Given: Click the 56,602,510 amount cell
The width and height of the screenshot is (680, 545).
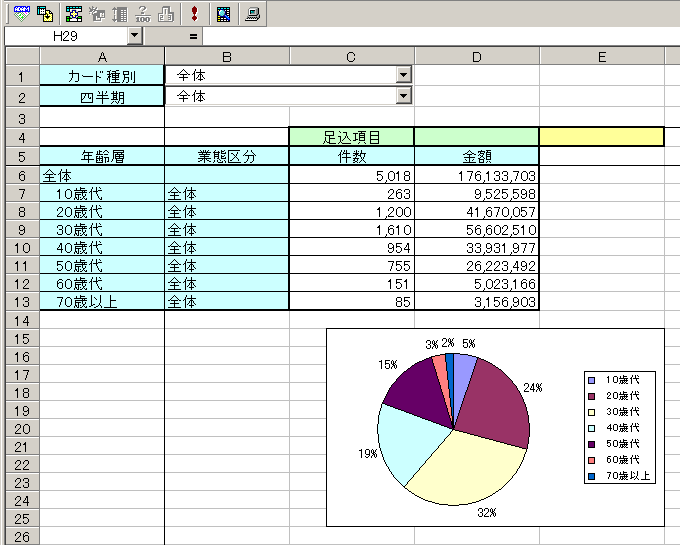Looking at the screenshot, I should [477, 229].
